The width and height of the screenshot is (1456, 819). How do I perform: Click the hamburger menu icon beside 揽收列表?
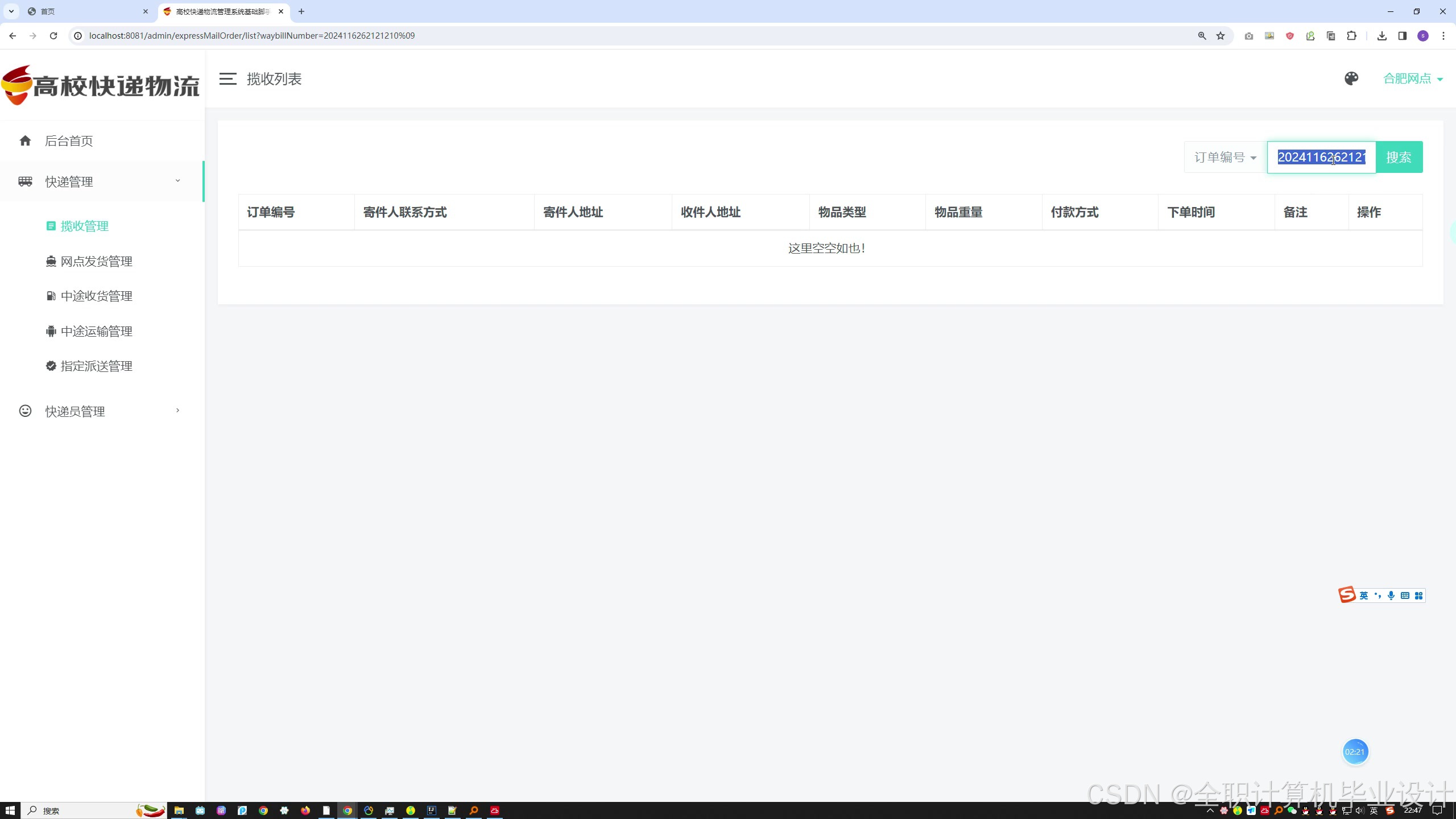coord(227,79)
